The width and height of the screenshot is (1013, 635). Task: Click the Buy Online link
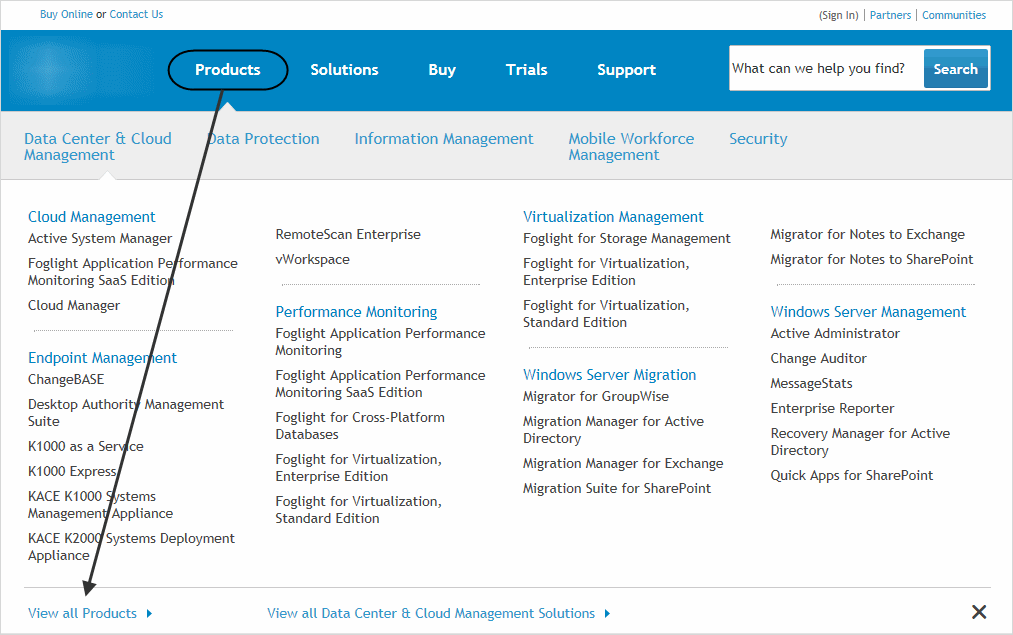[x=66, y=14]
